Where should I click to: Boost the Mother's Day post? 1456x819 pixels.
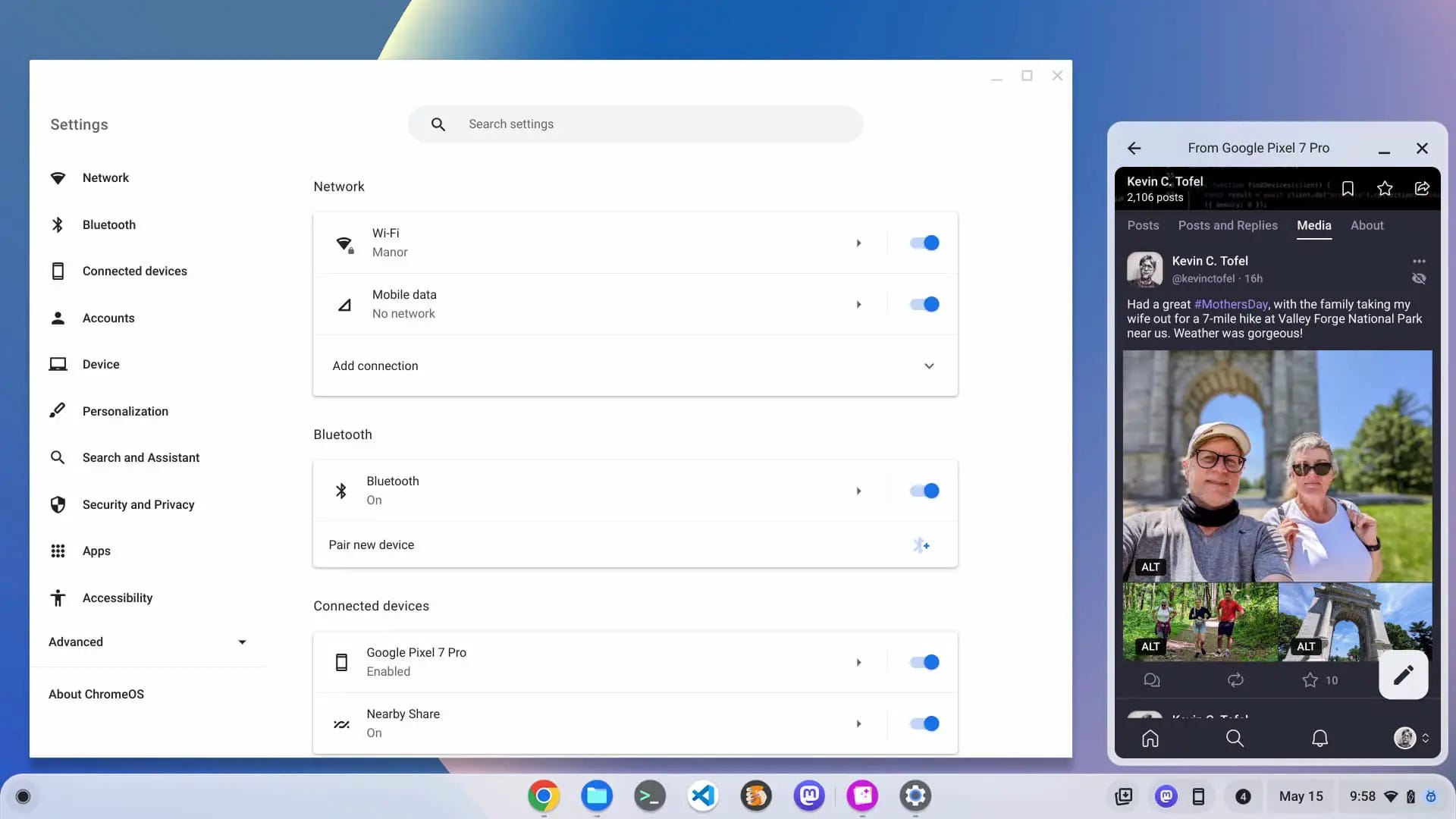[x=1235, y=680]
